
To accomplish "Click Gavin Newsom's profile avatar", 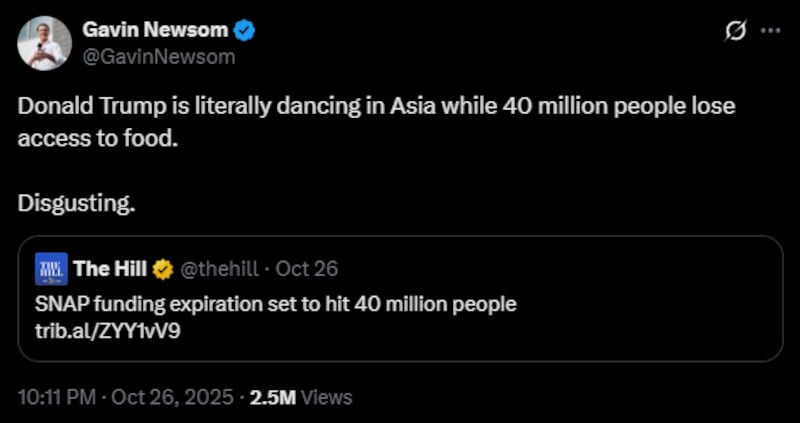I will [x=44, y=43].
